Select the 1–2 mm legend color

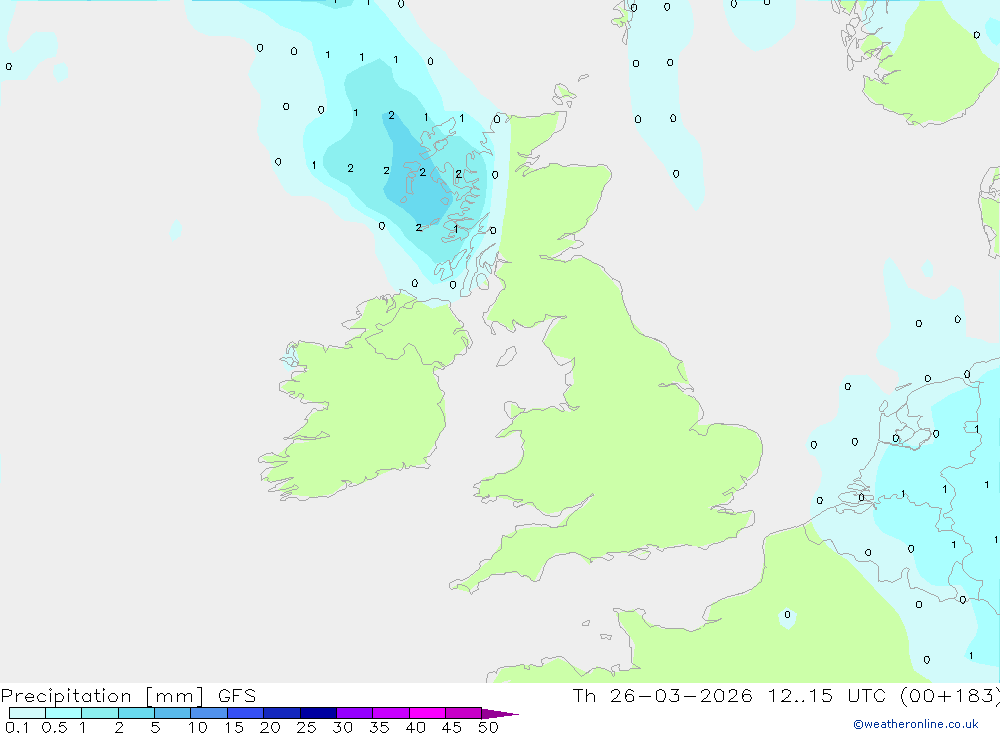point(100,713)
